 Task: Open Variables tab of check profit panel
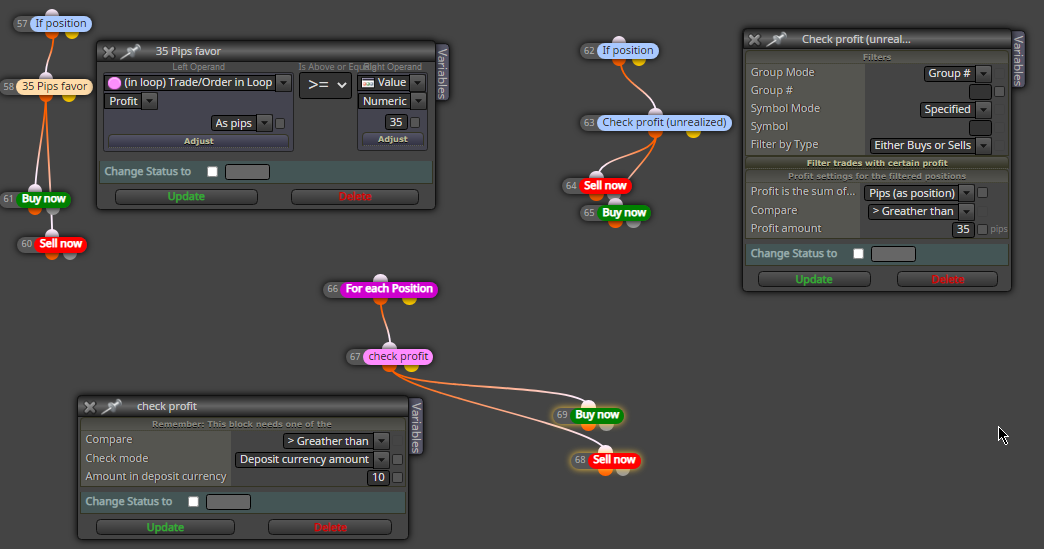pos(417,427)
